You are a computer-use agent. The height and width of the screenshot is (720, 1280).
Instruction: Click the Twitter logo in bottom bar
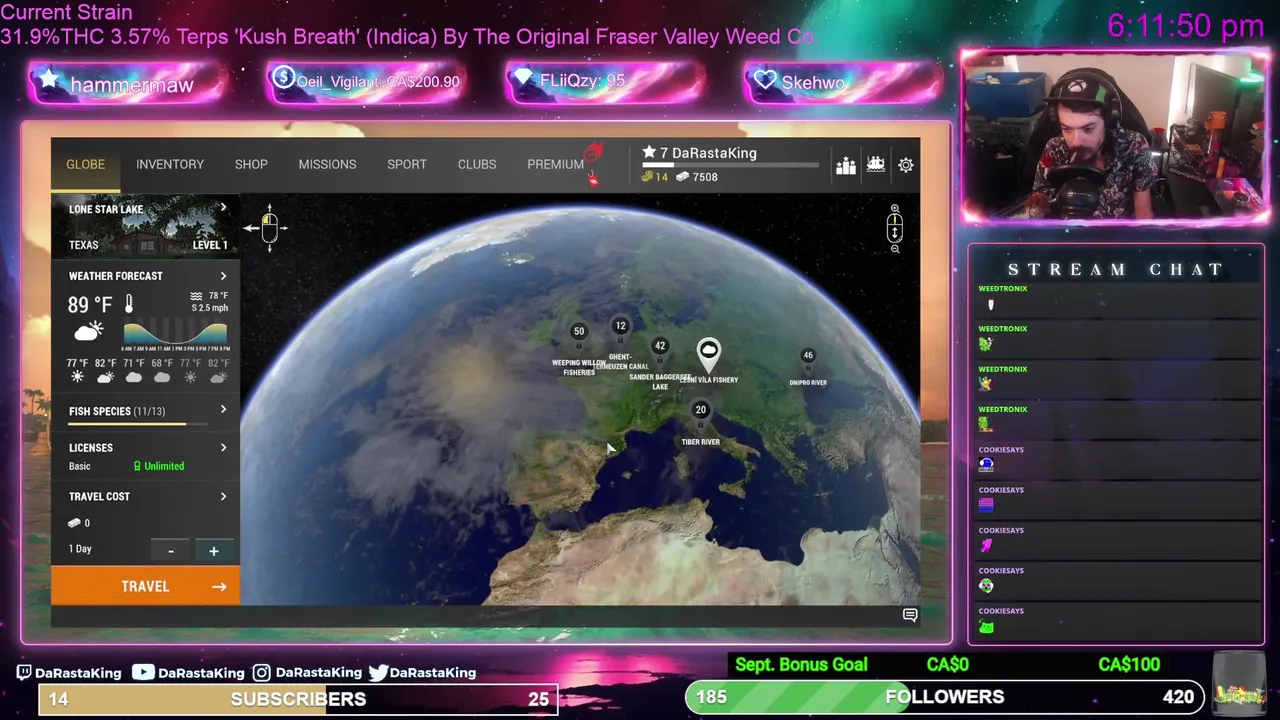(378, 673)
